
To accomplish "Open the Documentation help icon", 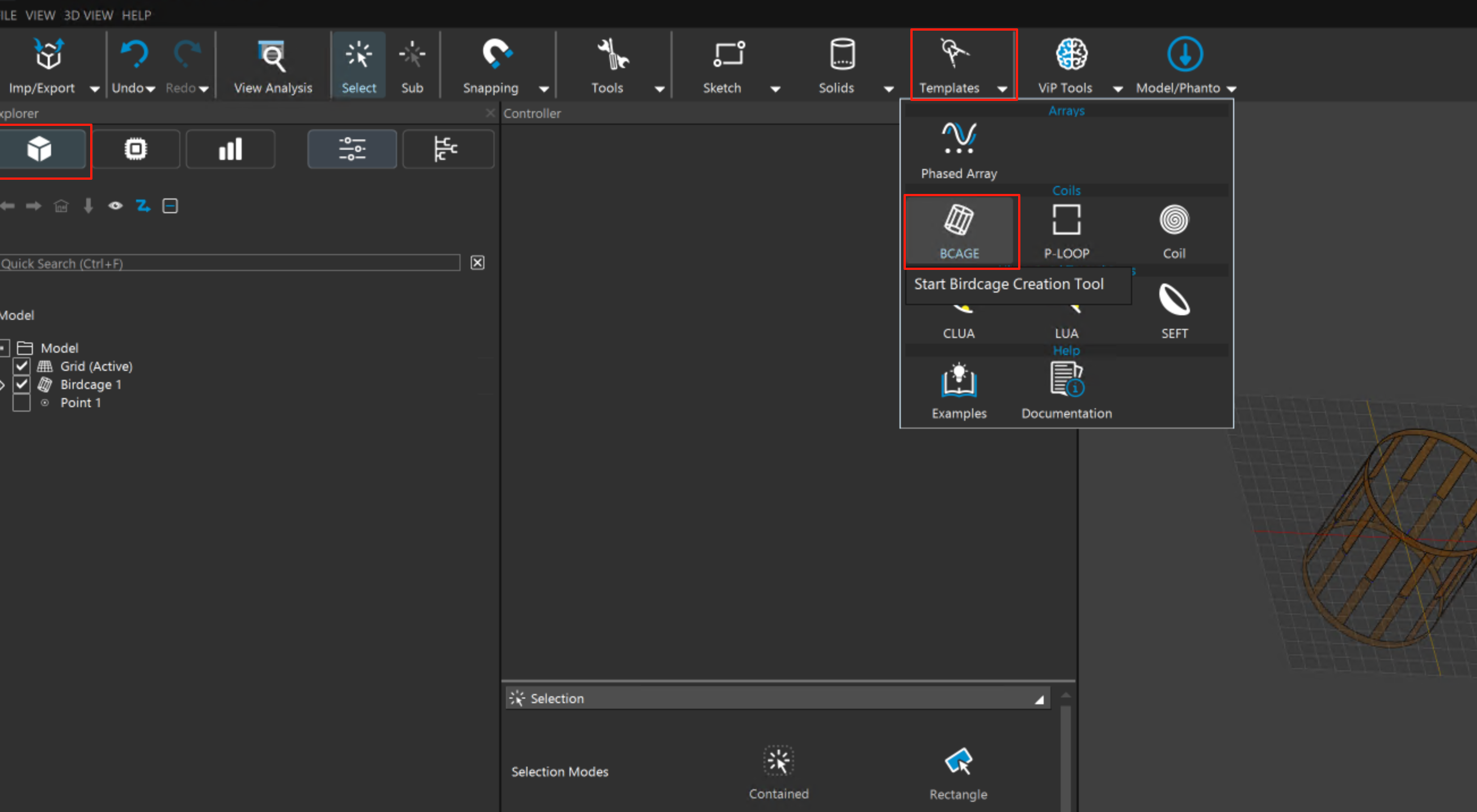I will coord(1066,390).
